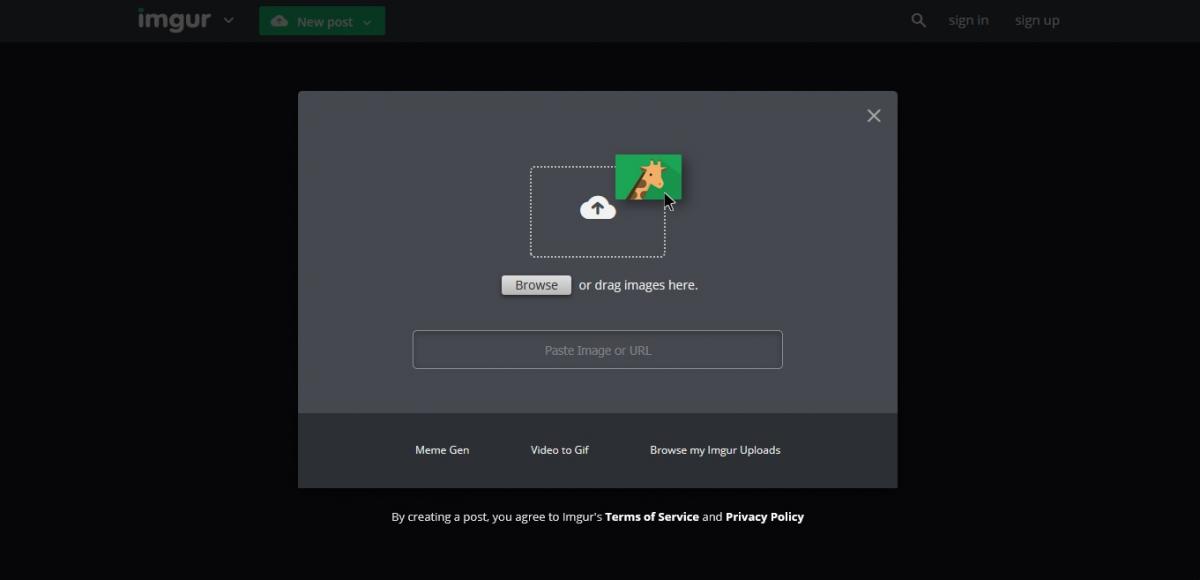Open Meme Gen
The height and width of the screenshot is (580, 1200).
pos(442,450)
